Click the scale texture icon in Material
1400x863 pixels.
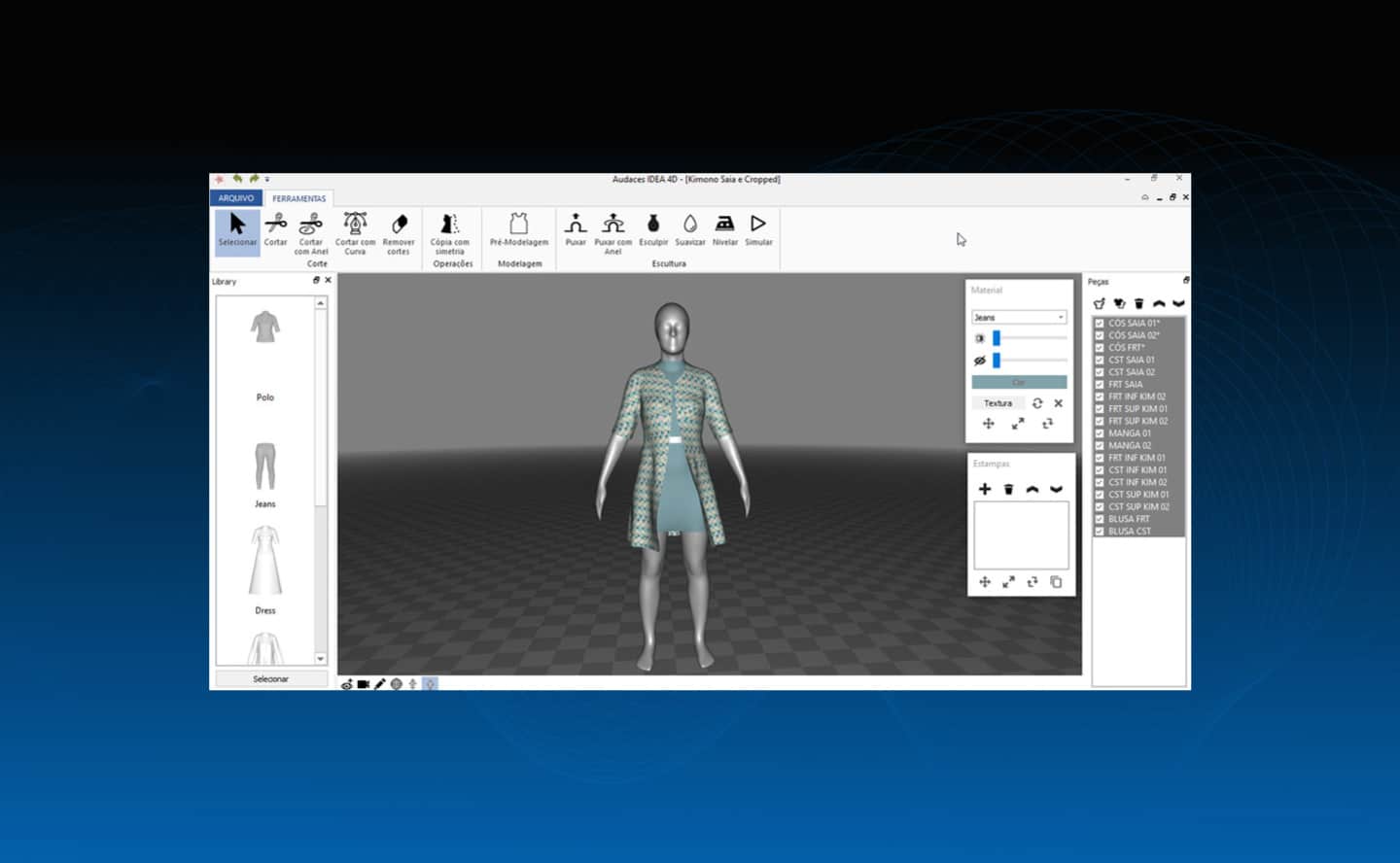[1018, 424]
